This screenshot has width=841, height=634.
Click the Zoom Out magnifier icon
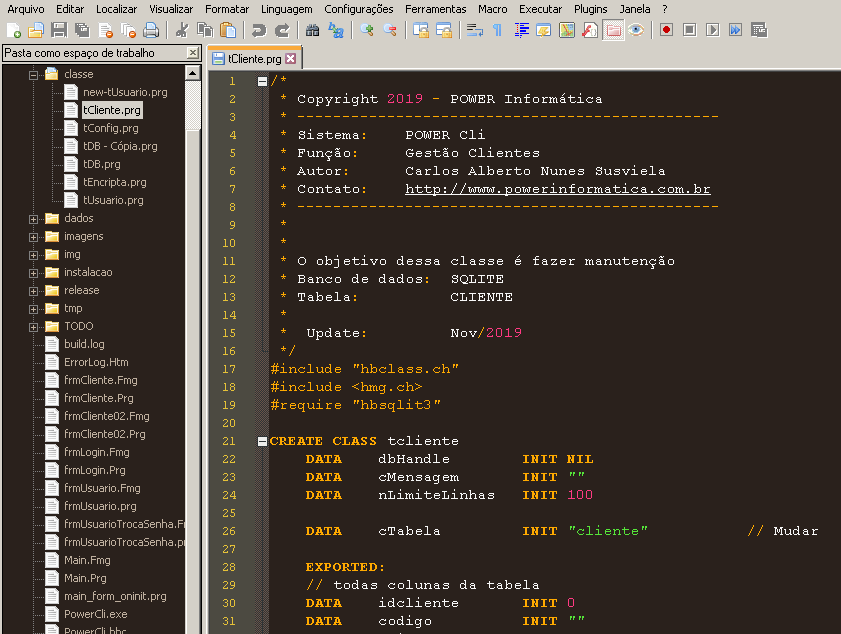click(x=390, y=30)
